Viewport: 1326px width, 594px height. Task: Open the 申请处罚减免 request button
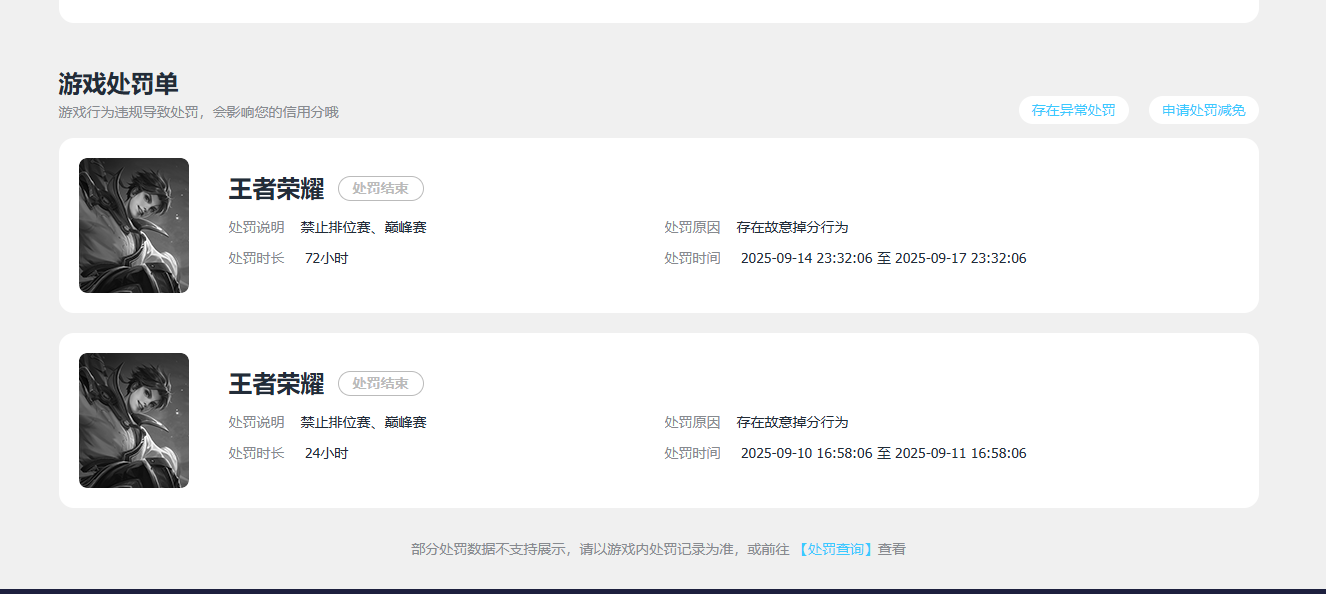tap(1204, 110)
